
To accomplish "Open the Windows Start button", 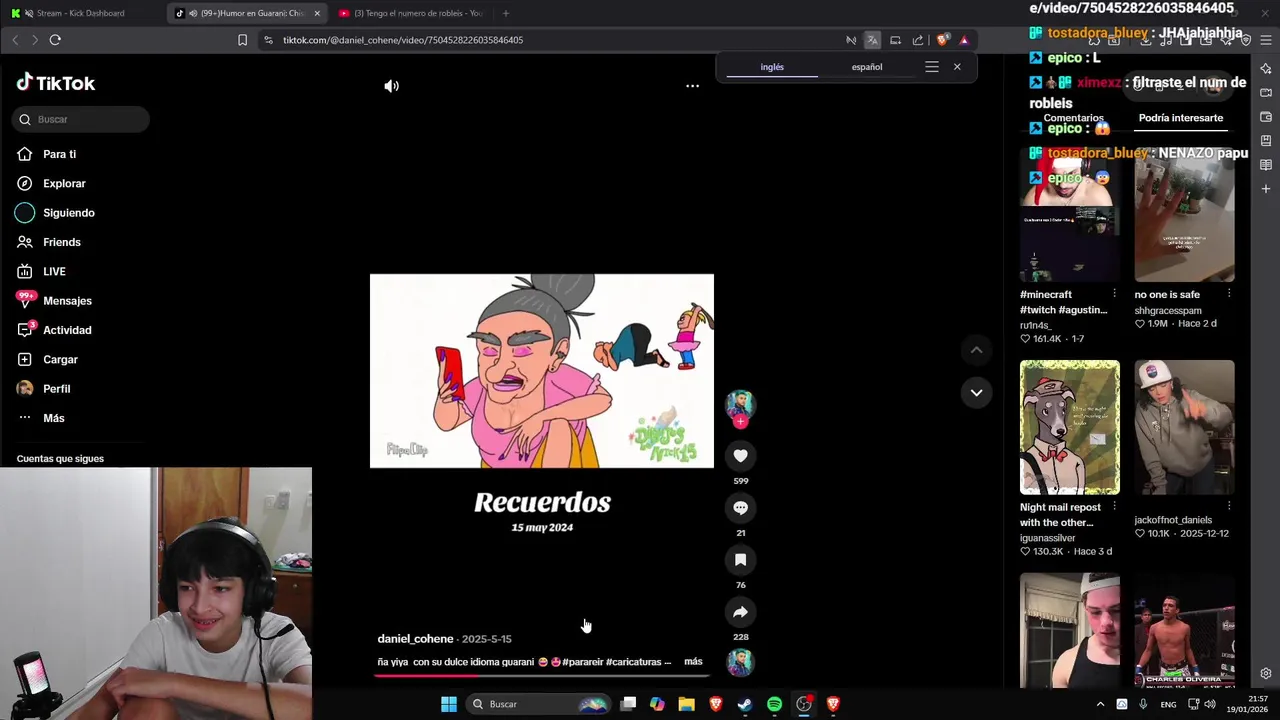I will [449, 704].
